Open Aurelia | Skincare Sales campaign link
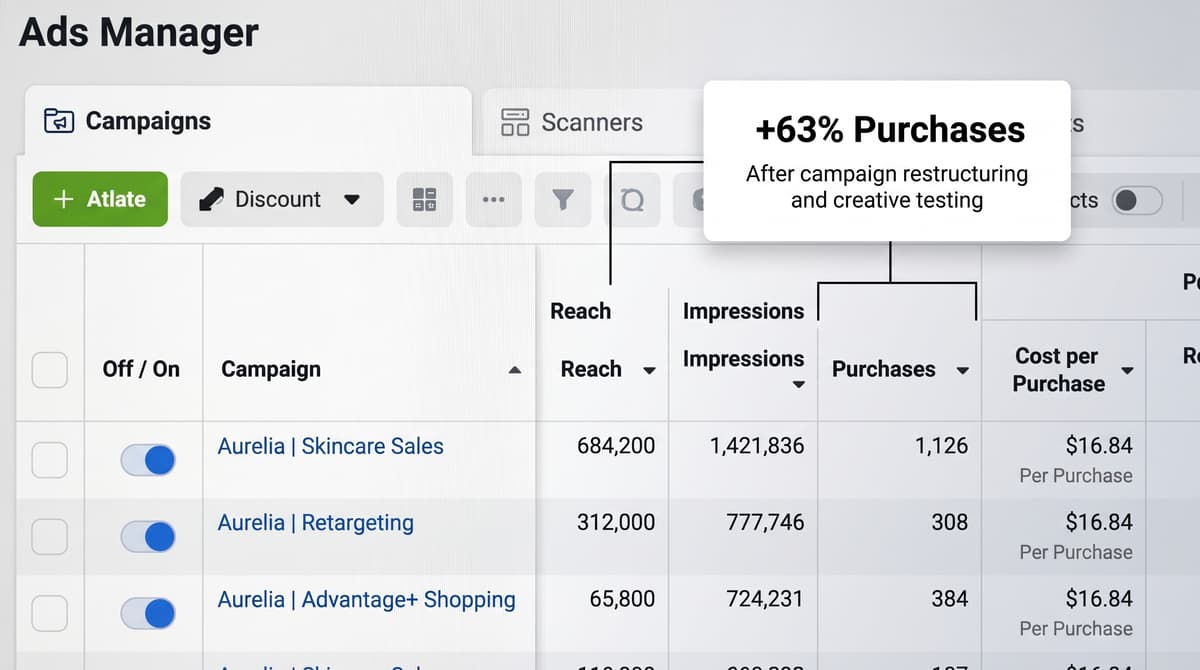Screen dimensions: 1200x670 coord(330,446)
